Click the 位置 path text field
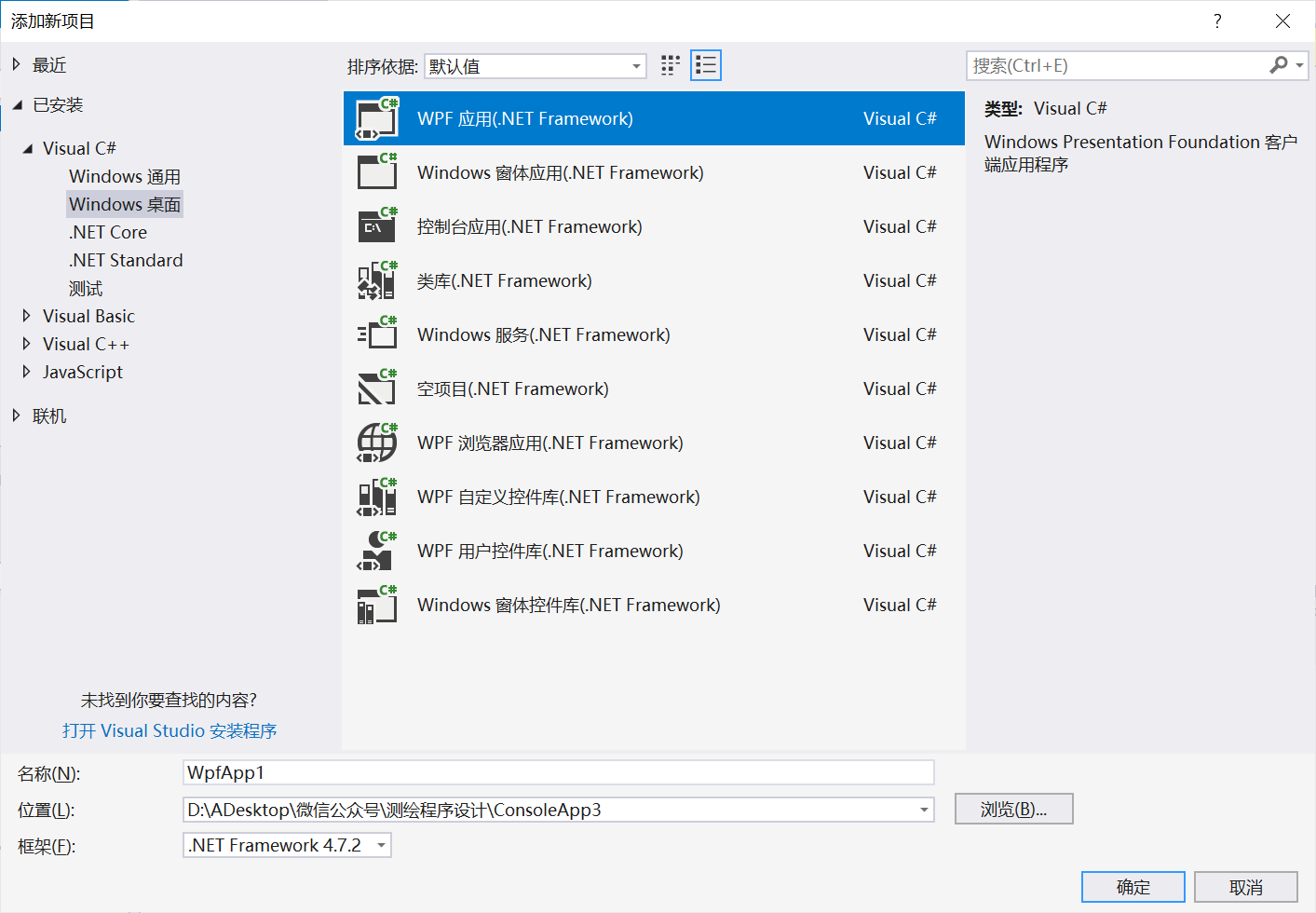The width and height of the screenshot is (1316, 913). tap(549, 810)
